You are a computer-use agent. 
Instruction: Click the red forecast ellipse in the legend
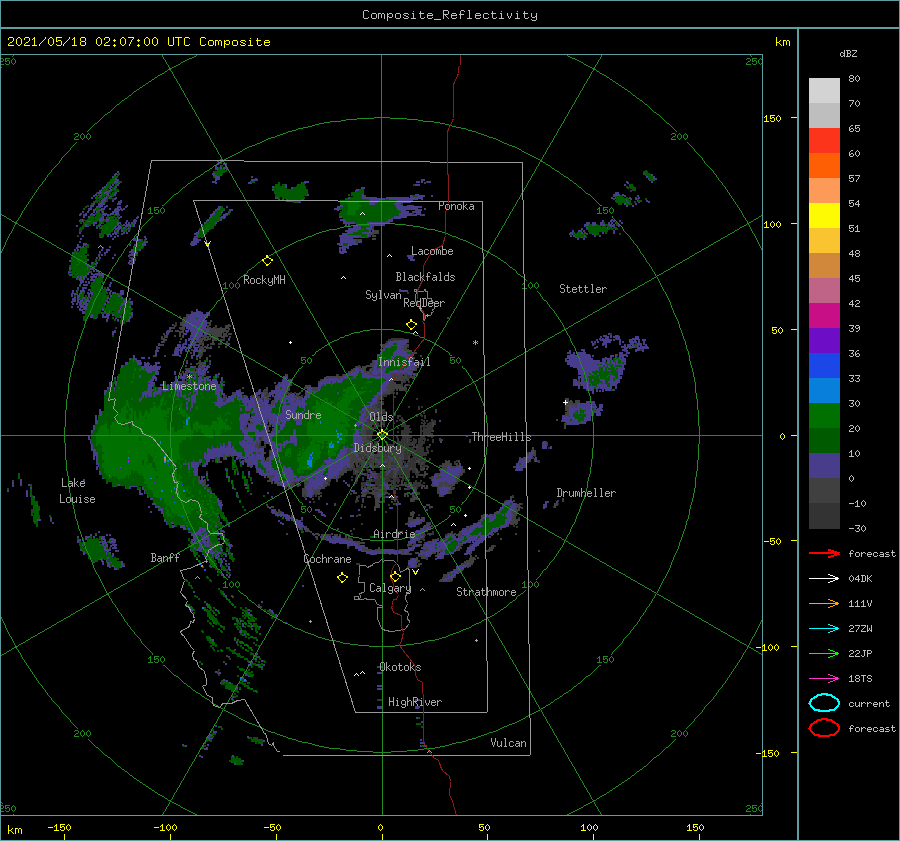point(824,728)
